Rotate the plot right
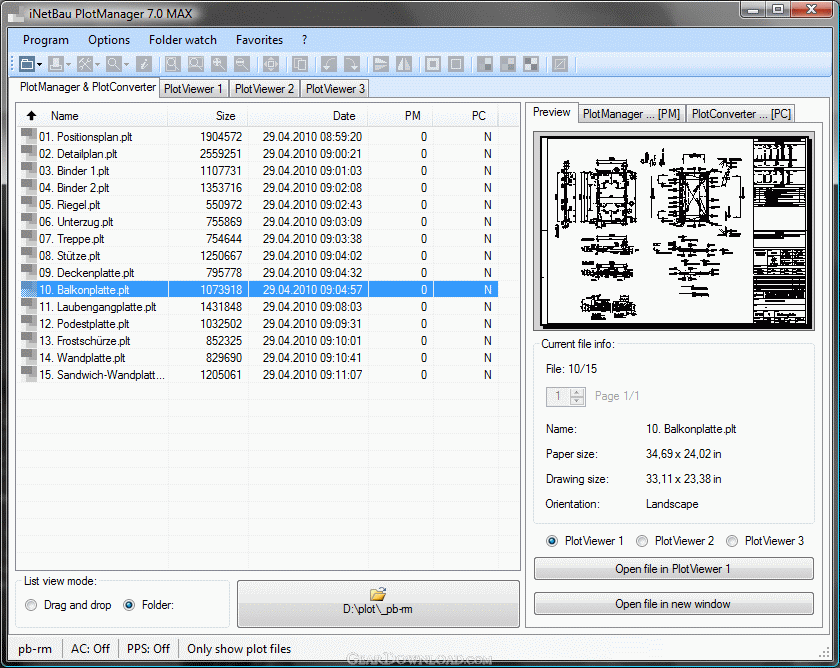The width and height of the screenshot is (840, 668). pyautogui.click(x=352, y=64)
